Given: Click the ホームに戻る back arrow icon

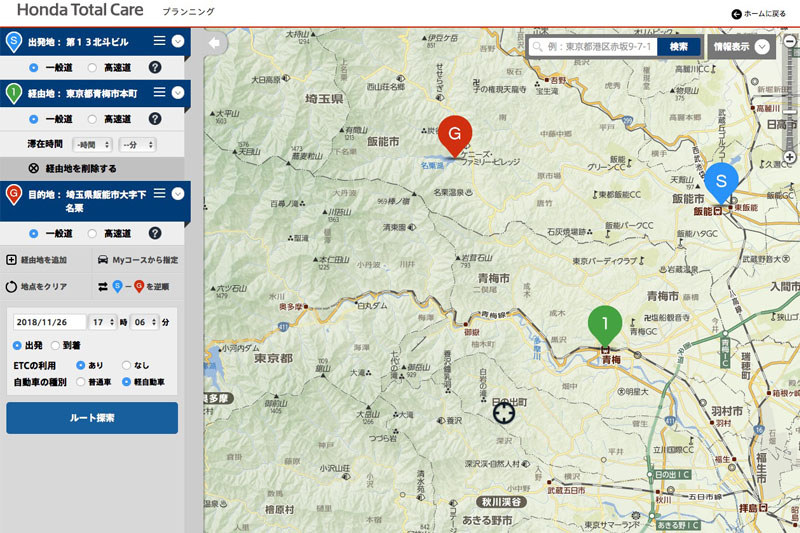Looking at the screenshot, I should click(x=736, y=14).
